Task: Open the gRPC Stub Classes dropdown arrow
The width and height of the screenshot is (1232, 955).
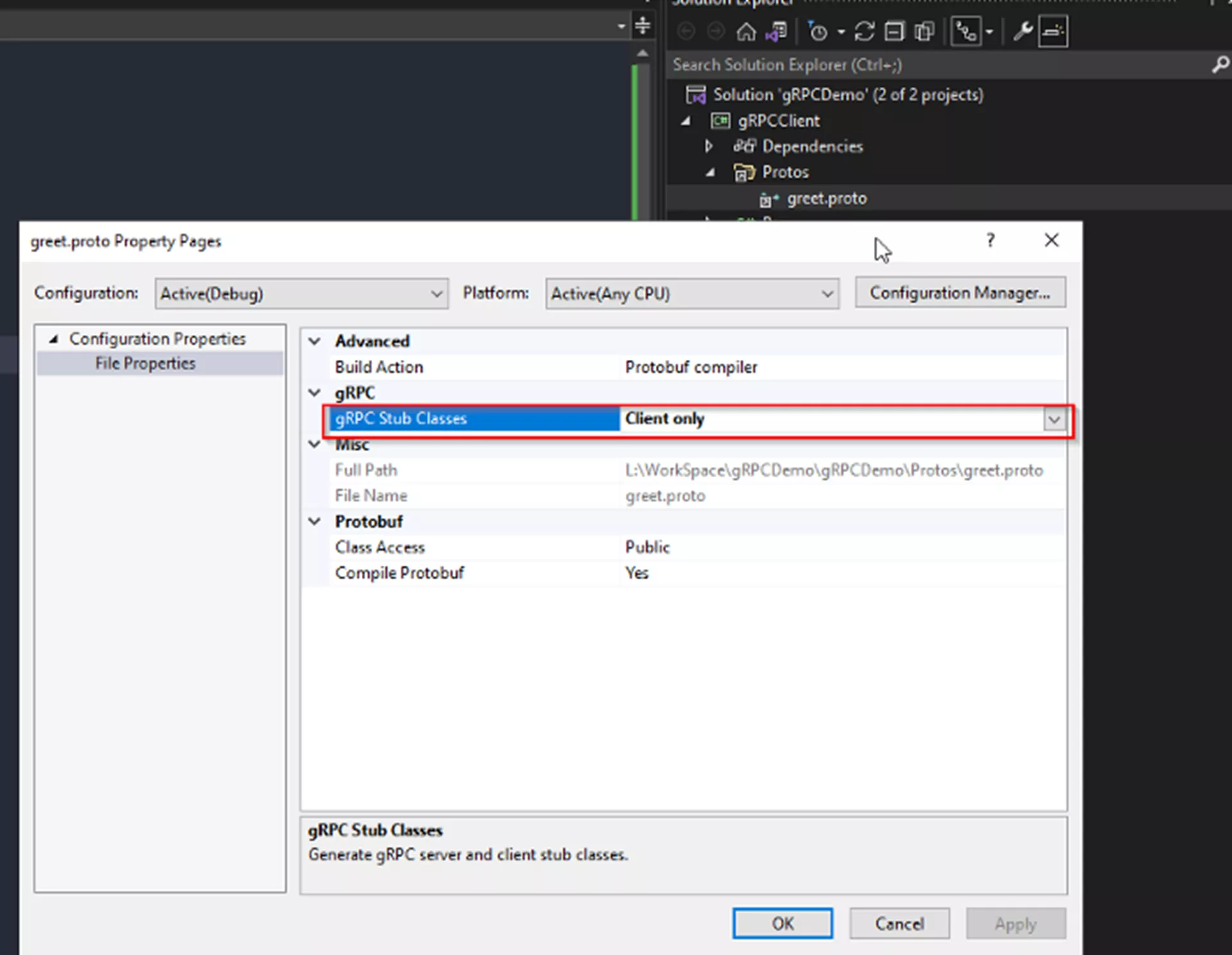Action: [1054, 420]
